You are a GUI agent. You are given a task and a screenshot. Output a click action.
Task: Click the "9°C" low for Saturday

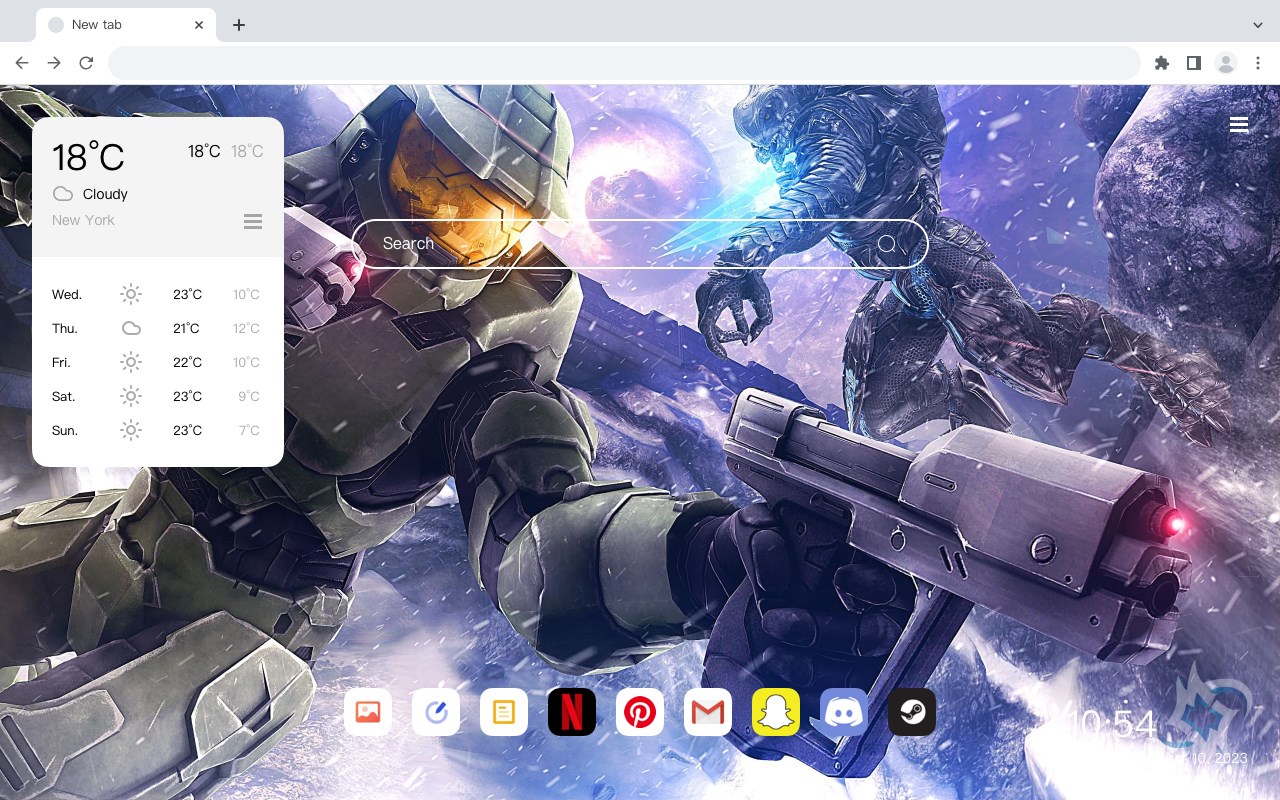249,396
